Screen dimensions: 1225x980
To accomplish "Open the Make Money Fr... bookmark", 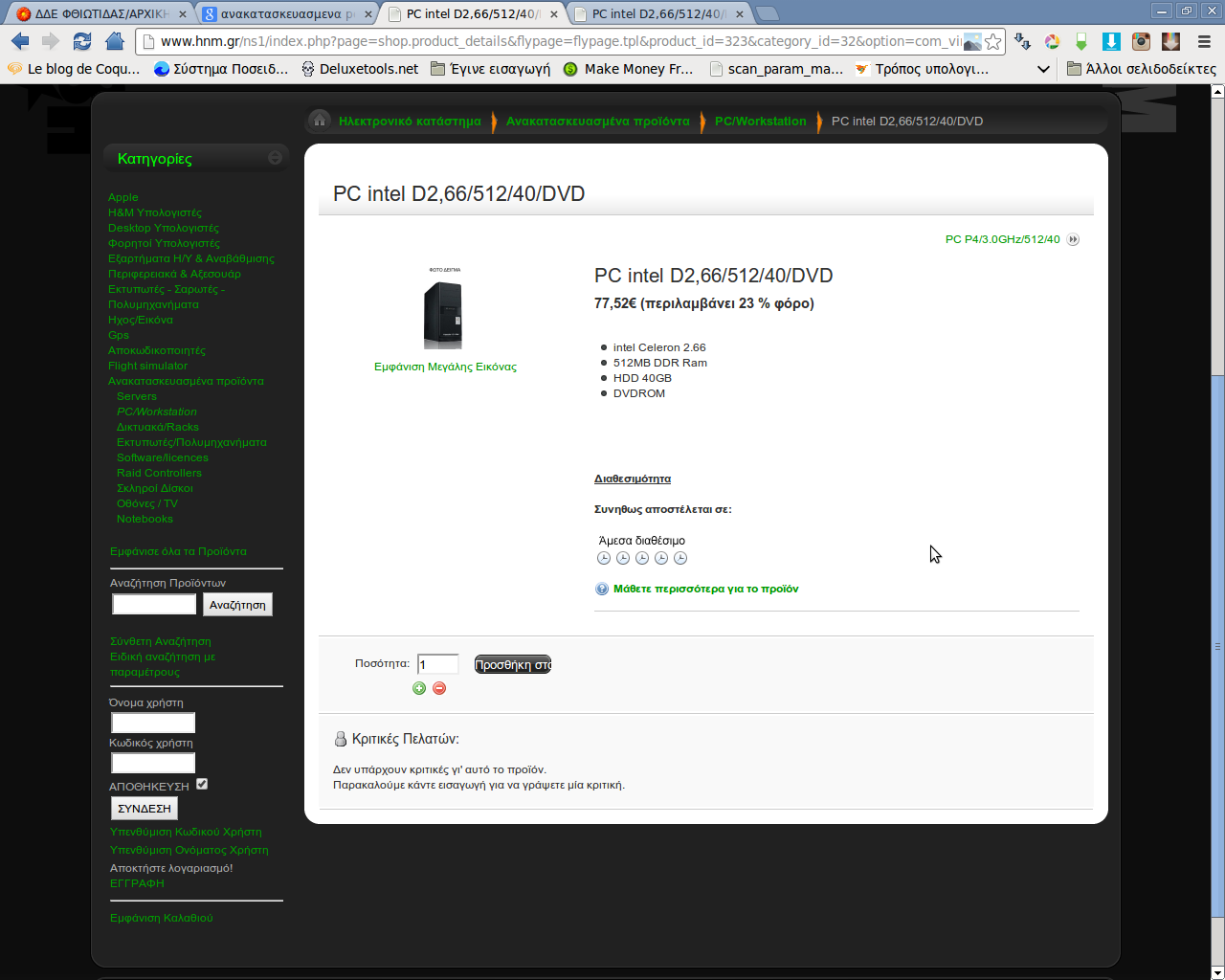I will pyautogui.click(x=628, y=69).
